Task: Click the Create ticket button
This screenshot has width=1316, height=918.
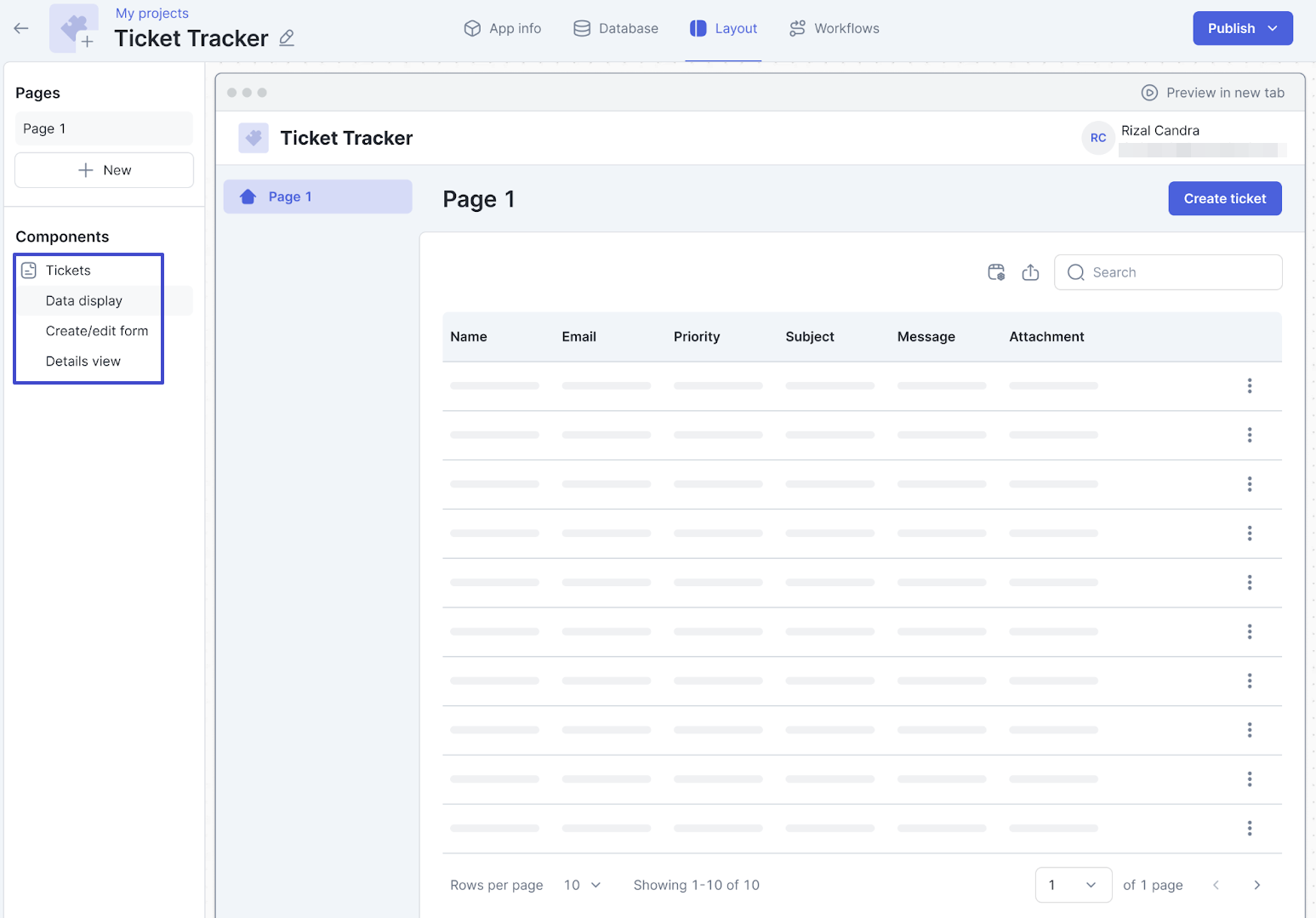Action: [x=1224, y=198]
